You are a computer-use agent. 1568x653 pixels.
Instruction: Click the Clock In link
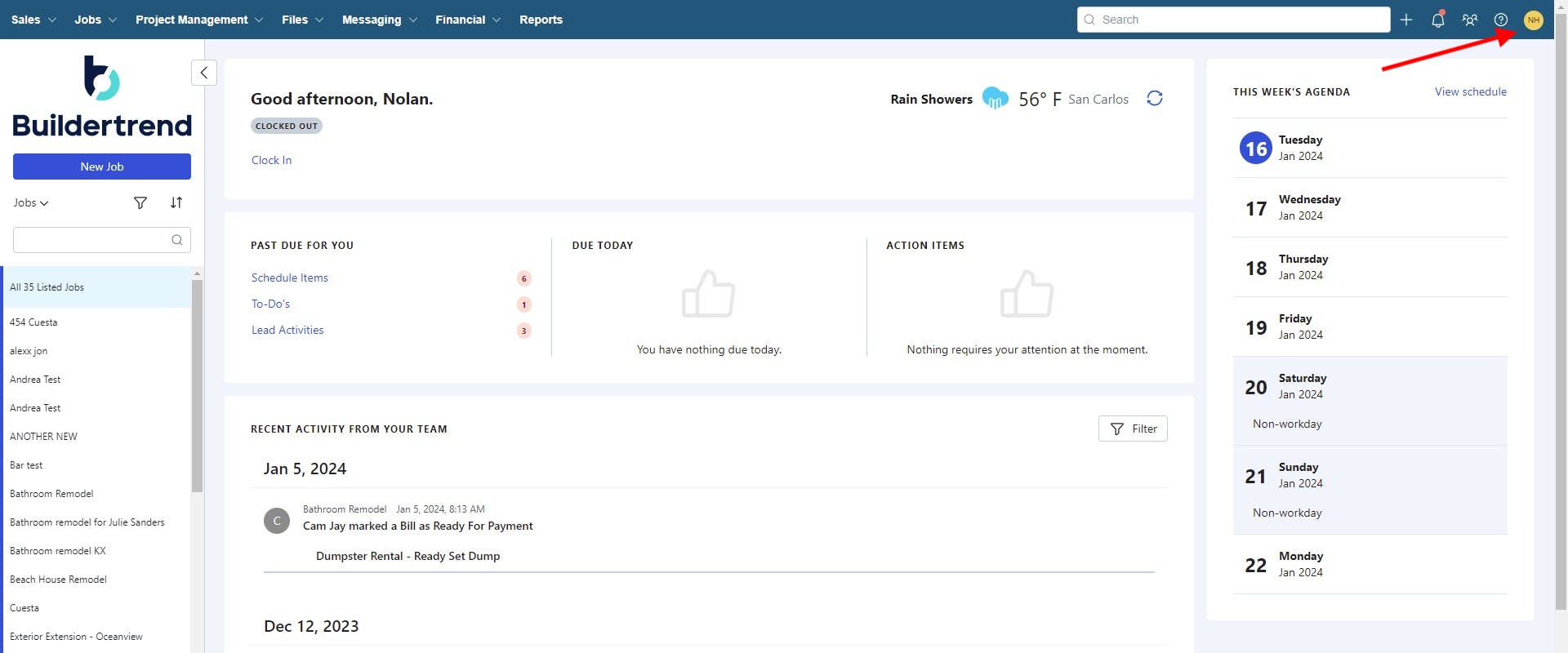271,160
